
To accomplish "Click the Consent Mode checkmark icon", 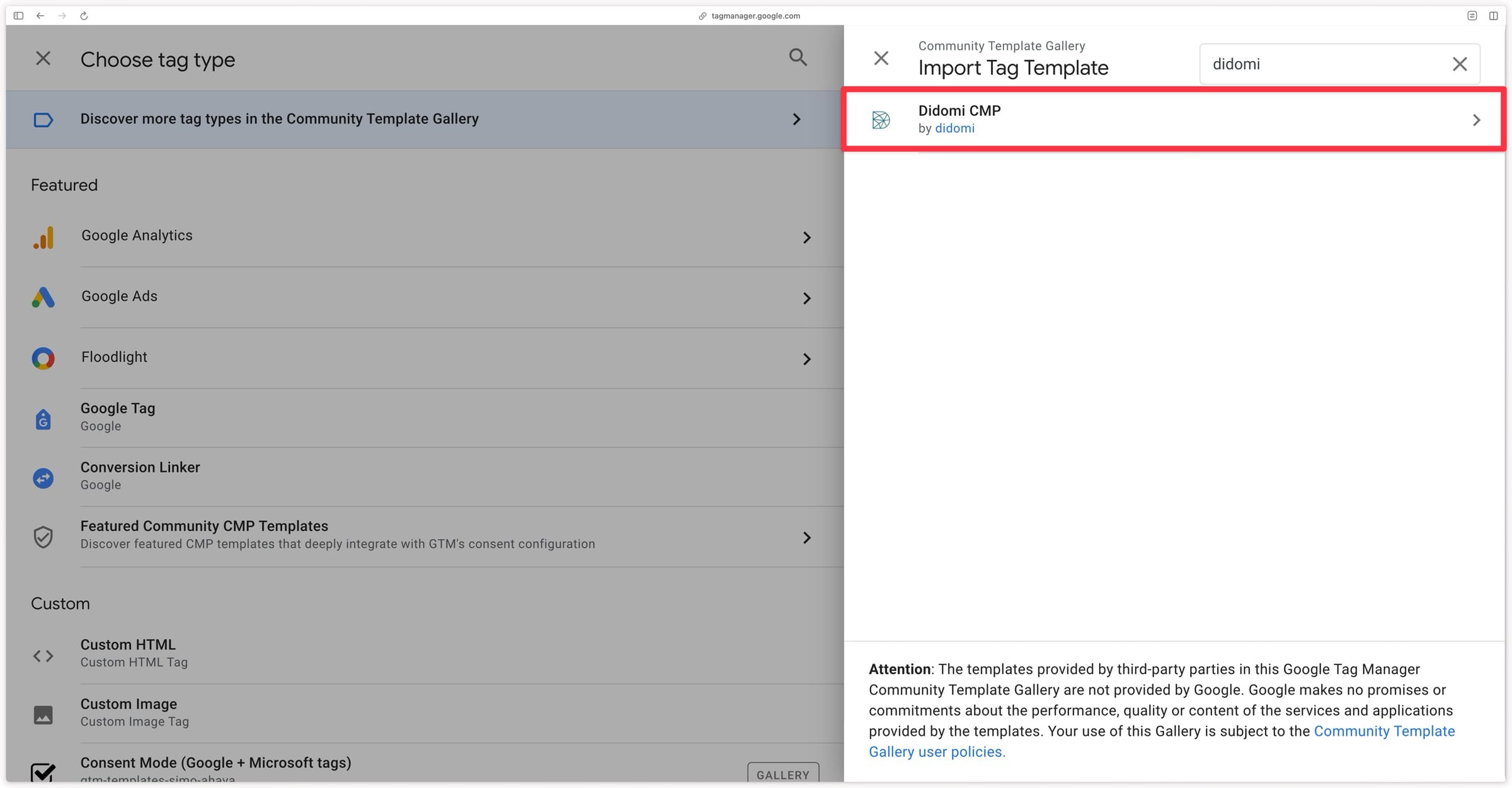I will click(x=43, y=772).
